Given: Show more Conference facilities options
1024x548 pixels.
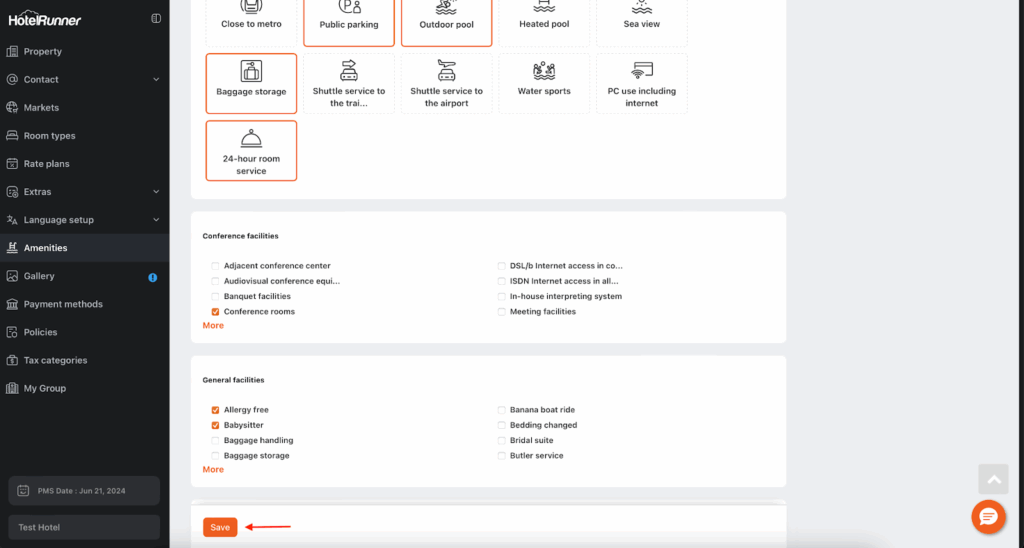Looking at the screenshot, I should coord(213,326).
